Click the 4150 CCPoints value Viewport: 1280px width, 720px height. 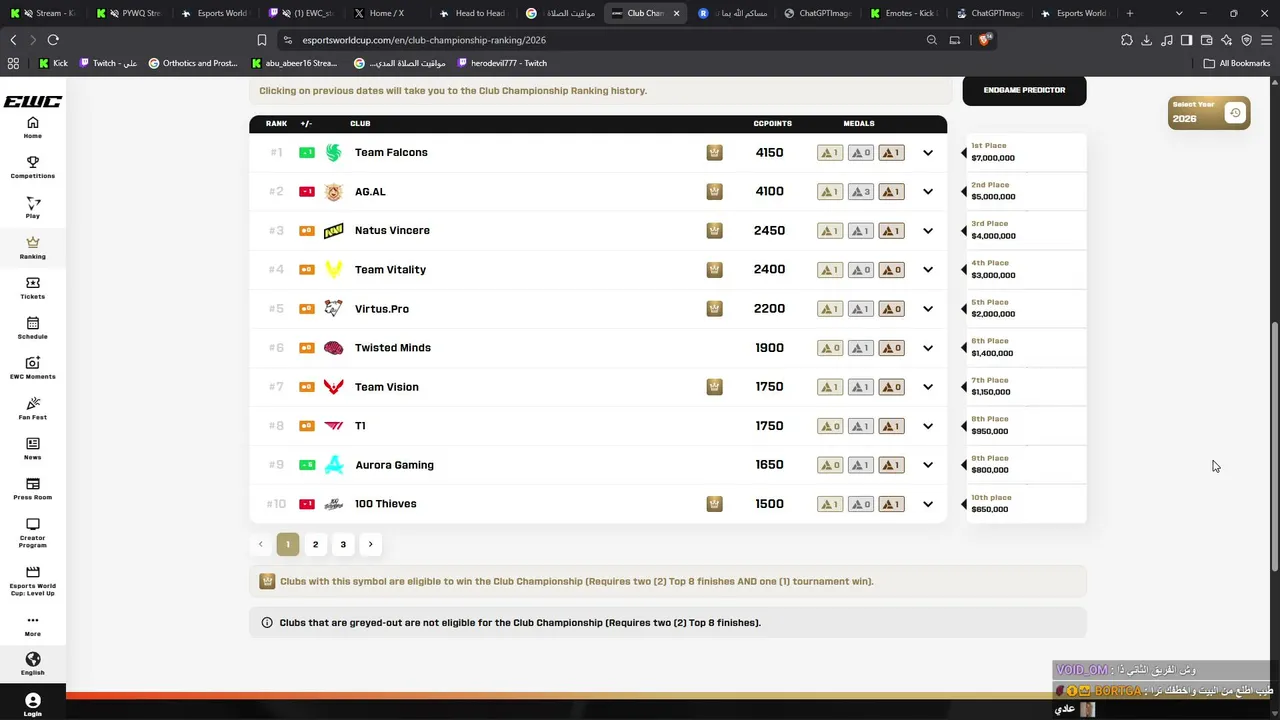click(769, 153)
